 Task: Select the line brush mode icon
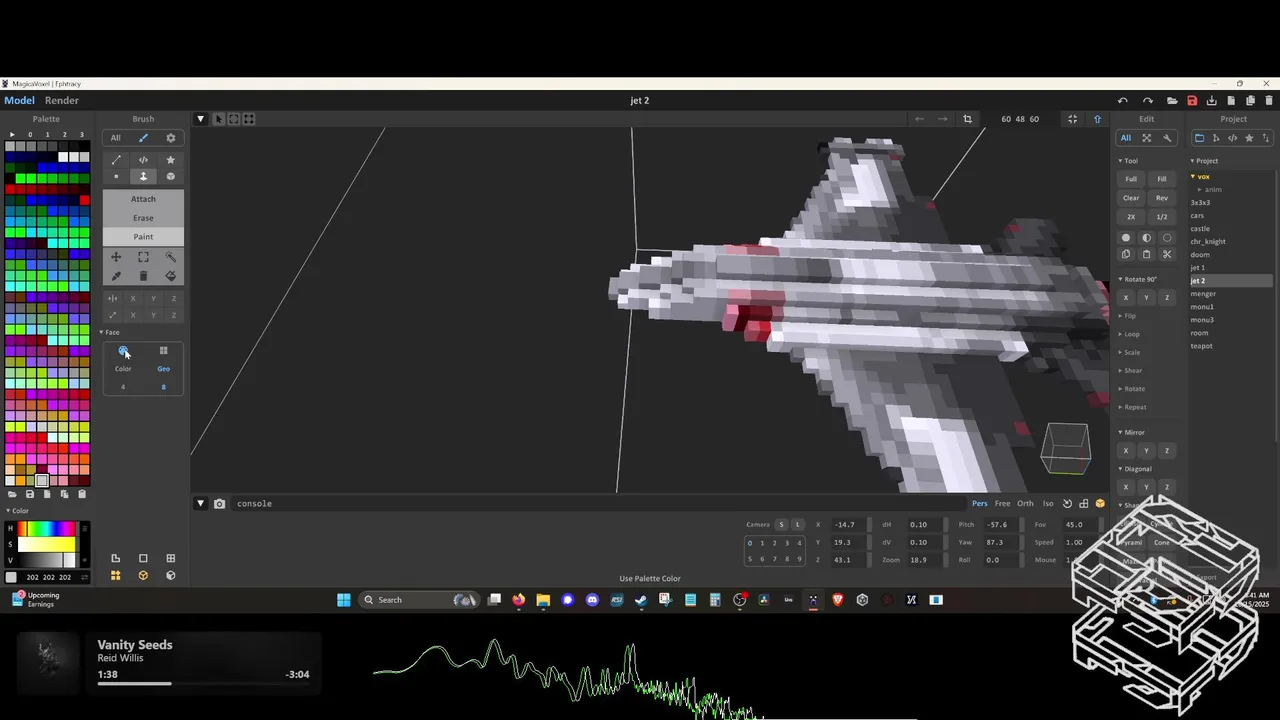(116, 160)
